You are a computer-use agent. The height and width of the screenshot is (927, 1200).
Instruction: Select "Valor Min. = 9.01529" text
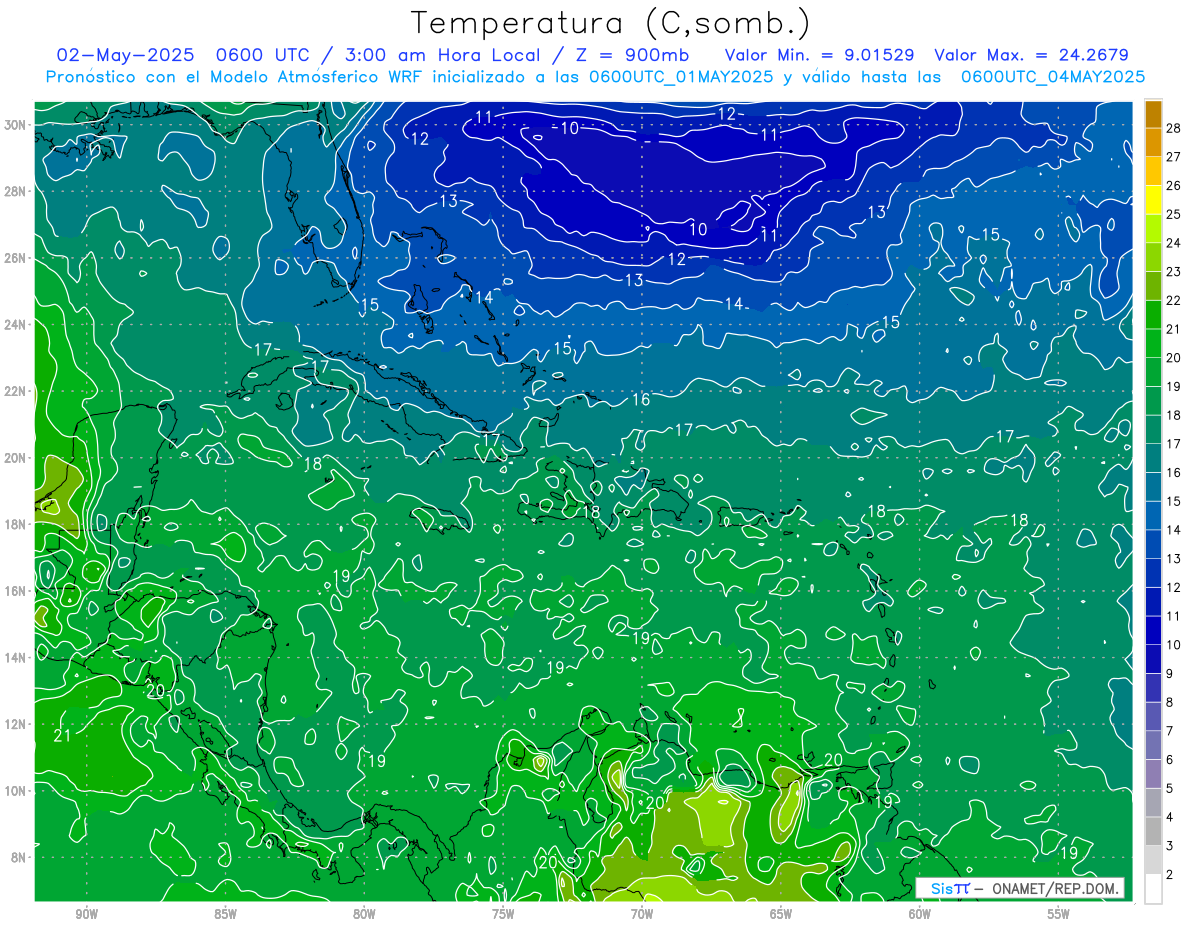[819, 55]
